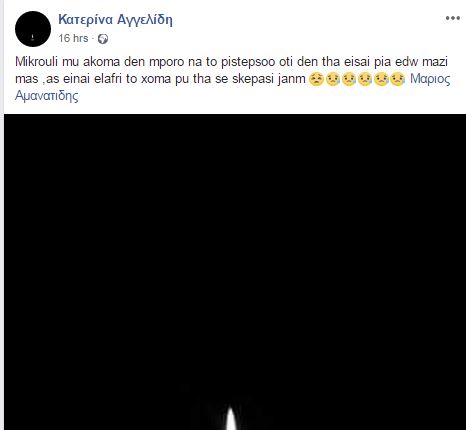This screenshot has width=466, height=430.
Task: Click the first sad face emoji after janm
Action: [x=316, y=79]
